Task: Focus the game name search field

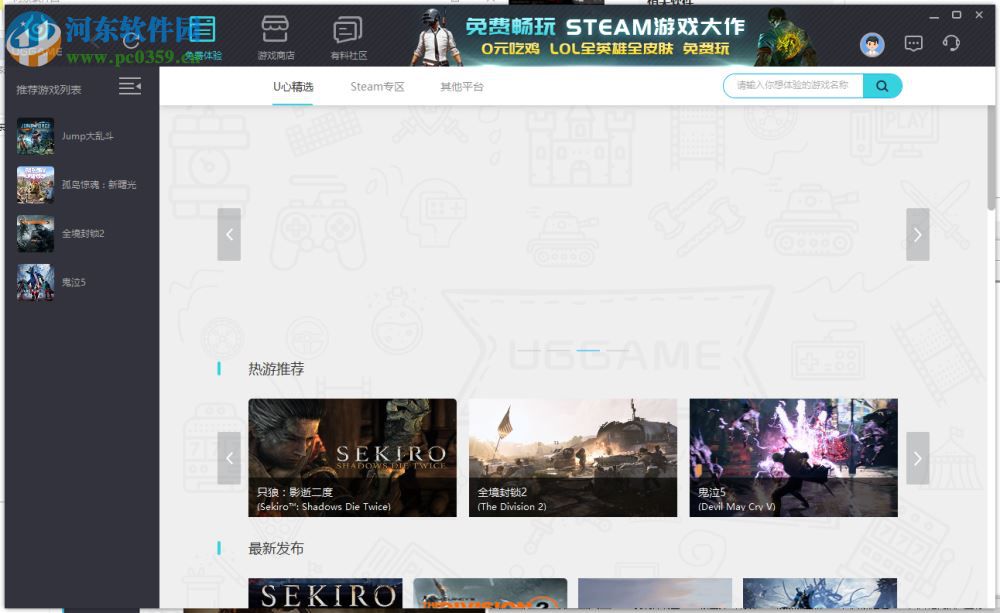Action: click(x=793, y=85)
